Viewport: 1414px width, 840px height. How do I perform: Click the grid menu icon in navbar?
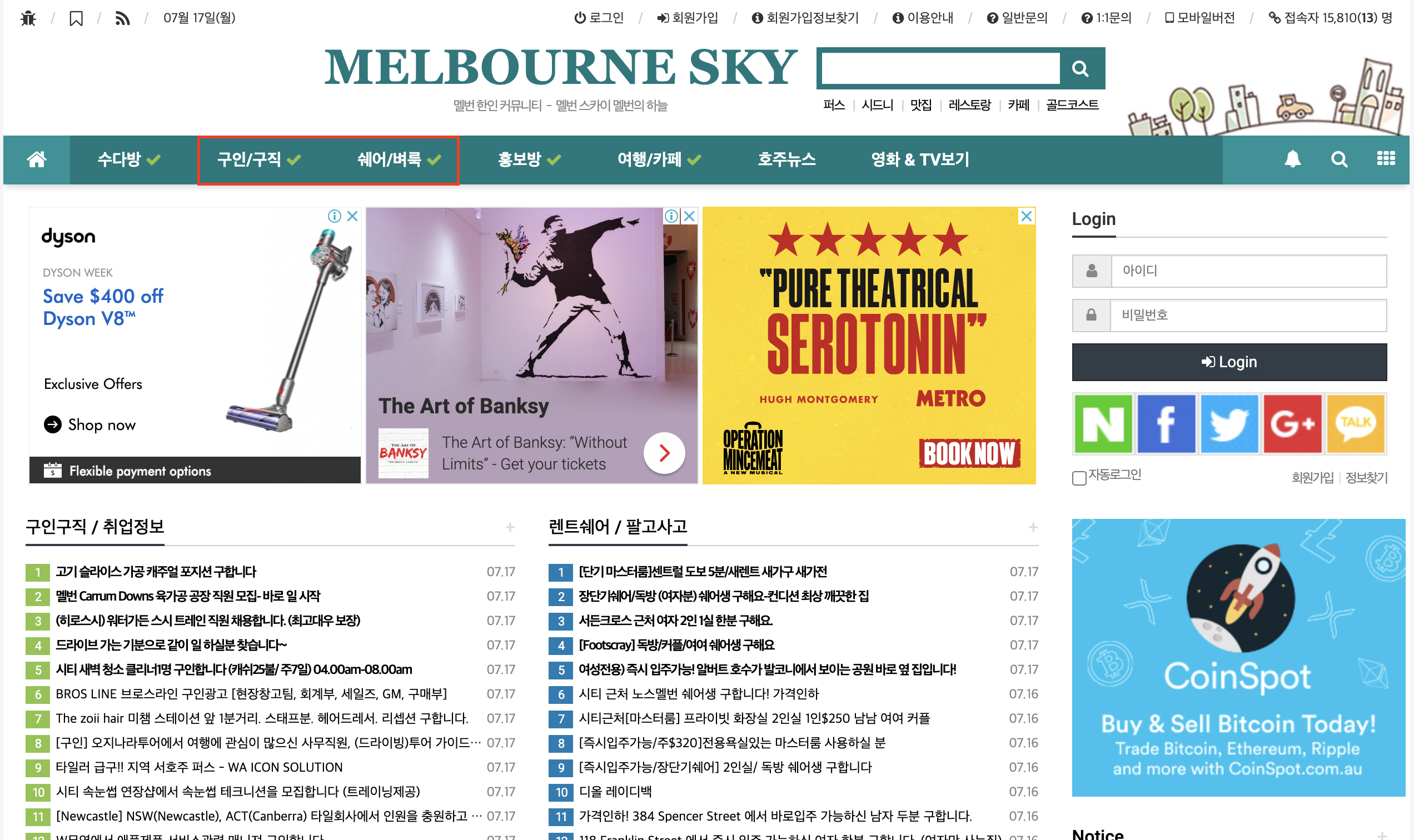(1386, 159)
